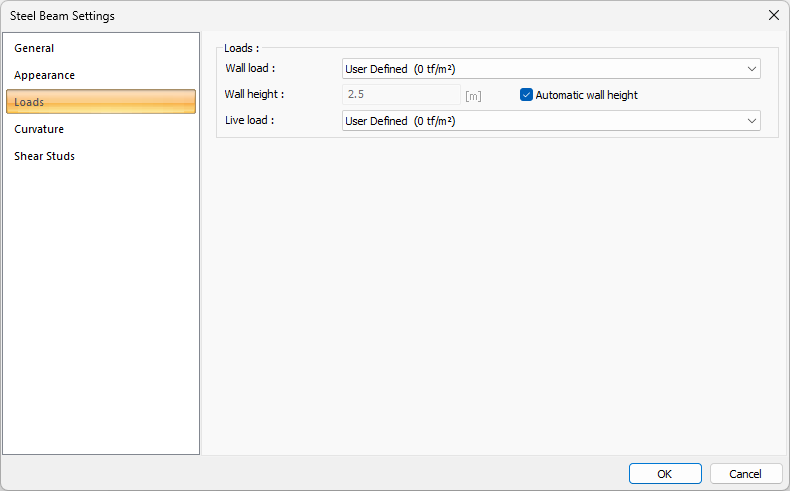The image size is (790, 491).
Task: Expand the Live load chevron arrow
Action: [751, 121]
